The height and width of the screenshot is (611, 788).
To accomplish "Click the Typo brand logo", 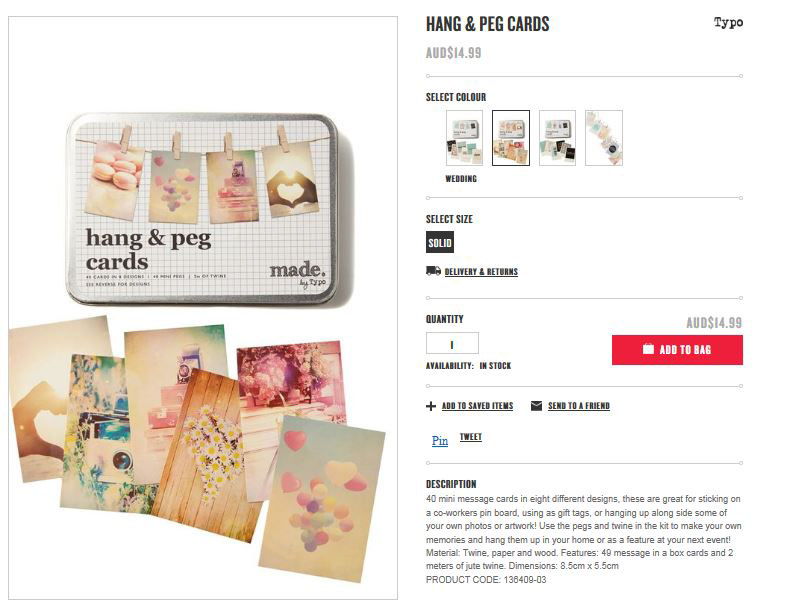I will coord(728,23).
